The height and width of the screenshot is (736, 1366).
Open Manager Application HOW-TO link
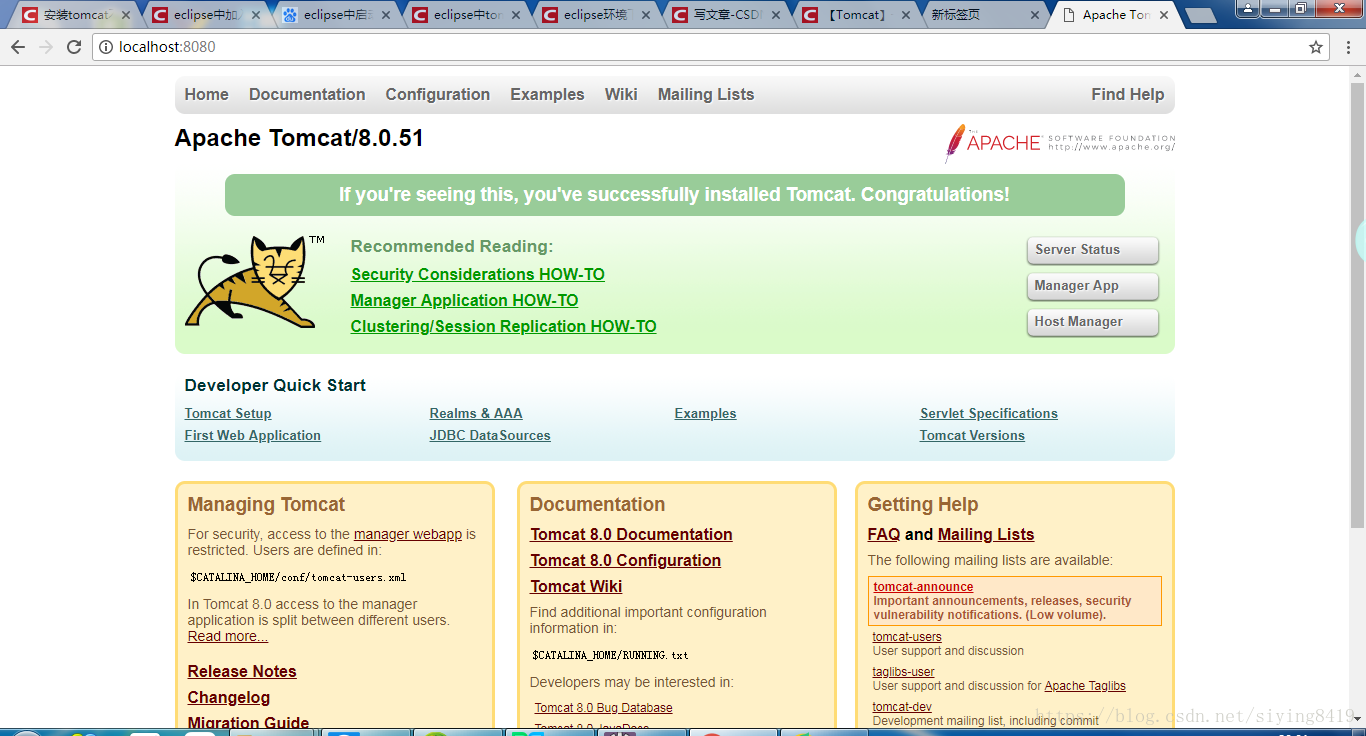point(464,300)
